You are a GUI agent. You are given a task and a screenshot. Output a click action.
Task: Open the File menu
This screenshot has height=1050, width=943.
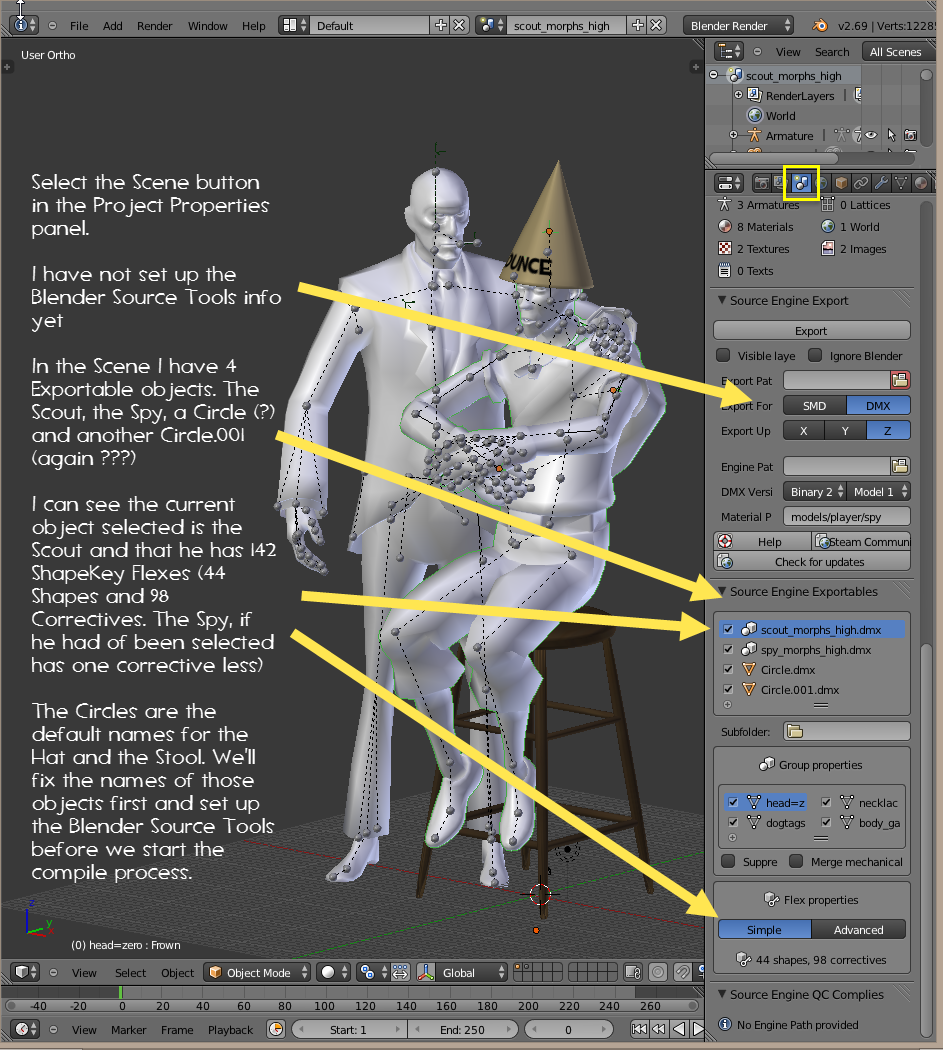[79, 25]
